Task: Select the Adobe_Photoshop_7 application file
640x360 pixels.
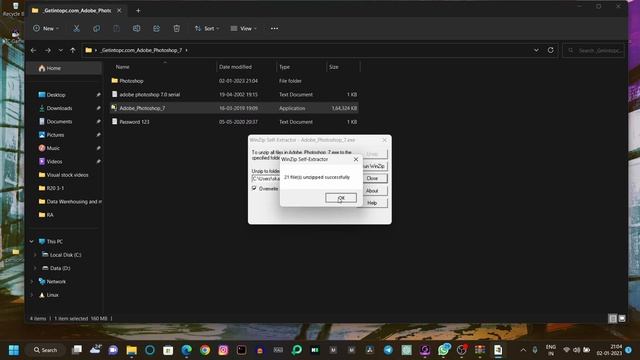Action: [x=233, y=108]
